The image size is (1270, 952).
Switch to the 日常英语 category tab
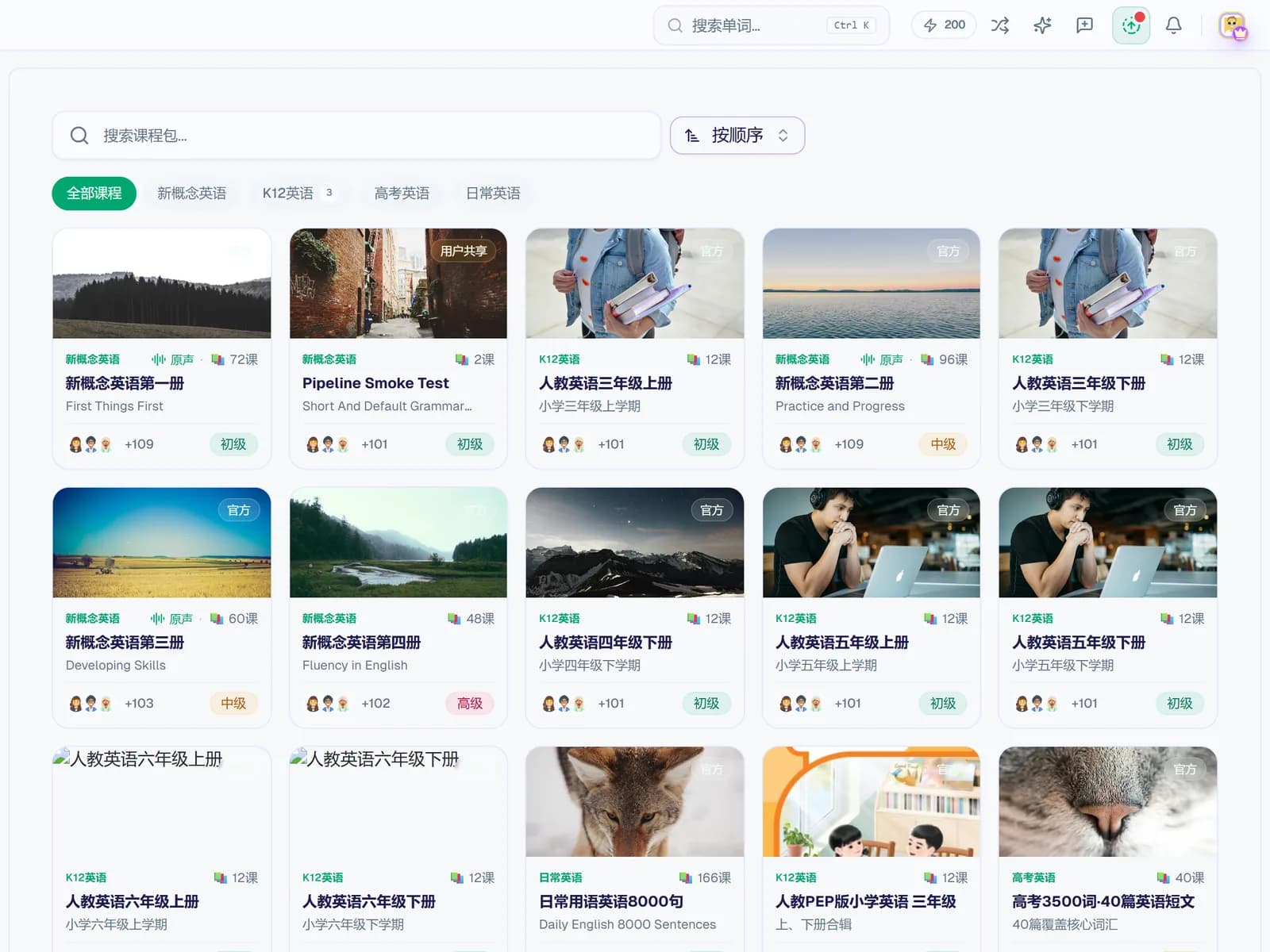[x=493, y=194]
